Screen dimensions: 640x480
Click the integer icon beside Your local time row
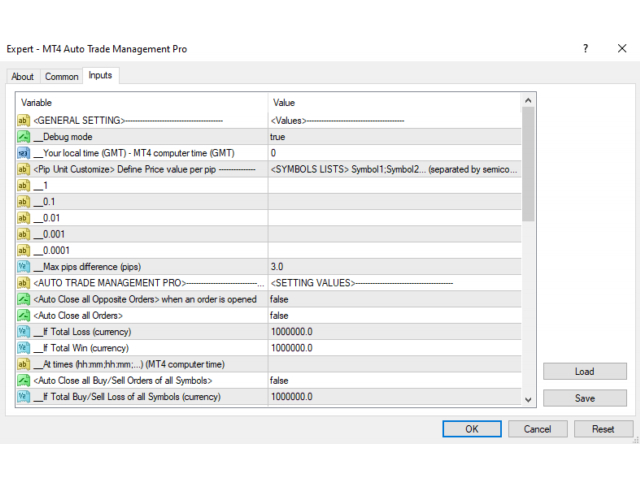coord(23,153)
